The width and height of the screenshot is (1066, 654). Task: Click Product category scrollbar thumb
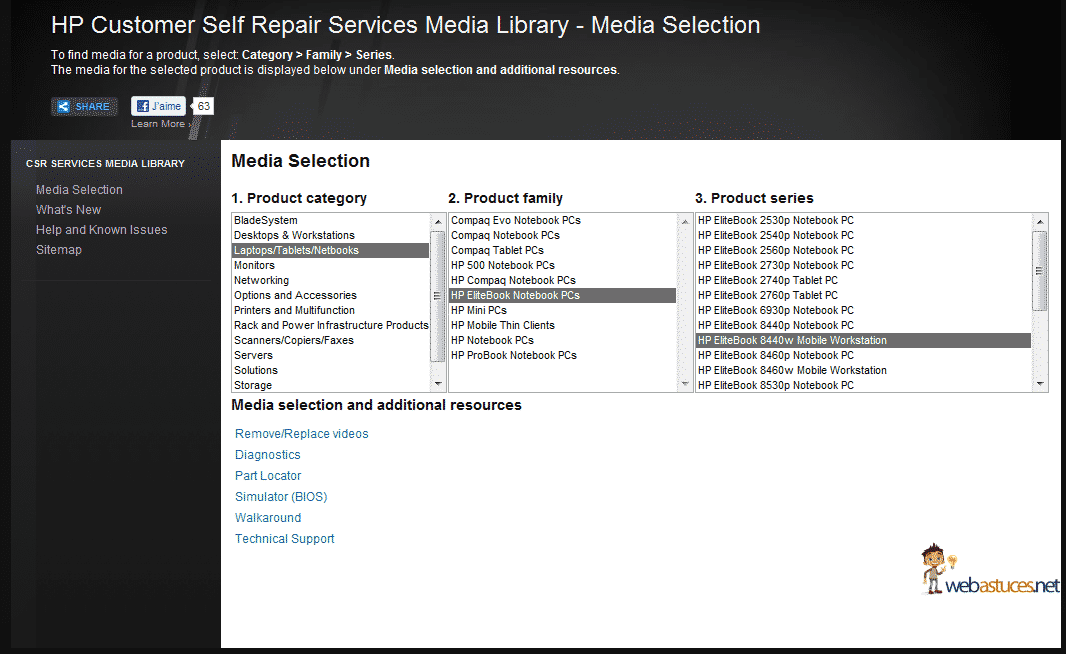(x=438, y=296)
